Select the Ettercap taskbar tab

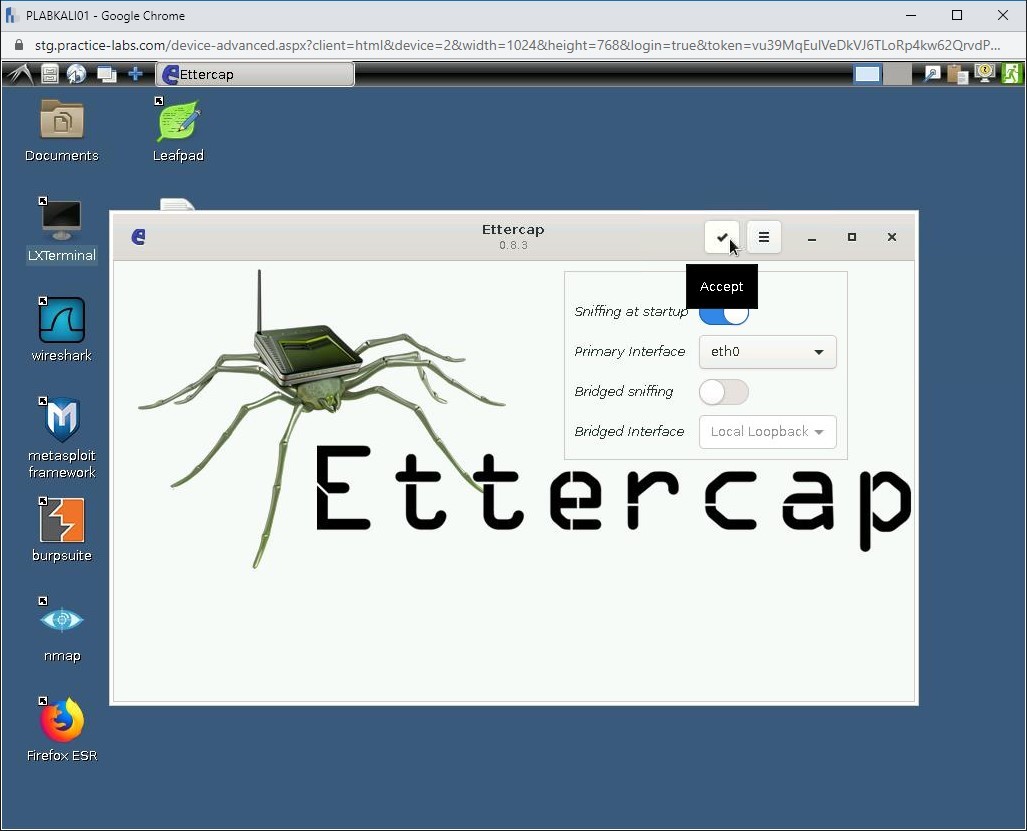(x=254, y=73)
